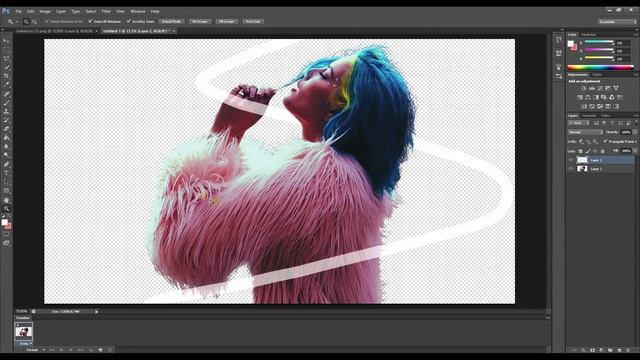
Task: Expand status bar info arrow
Action: (x=96, y=311)
